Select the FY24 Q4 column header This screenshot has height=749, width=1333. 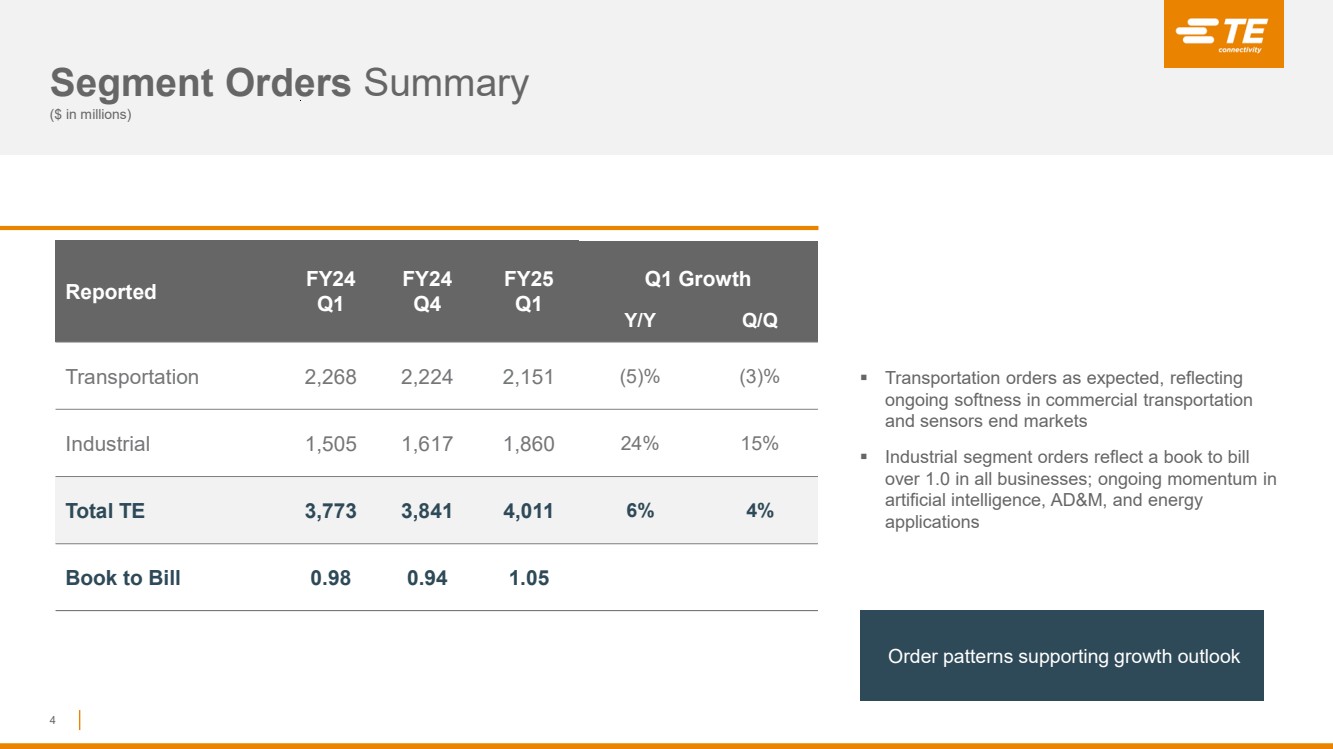click(x=427, y=291)
